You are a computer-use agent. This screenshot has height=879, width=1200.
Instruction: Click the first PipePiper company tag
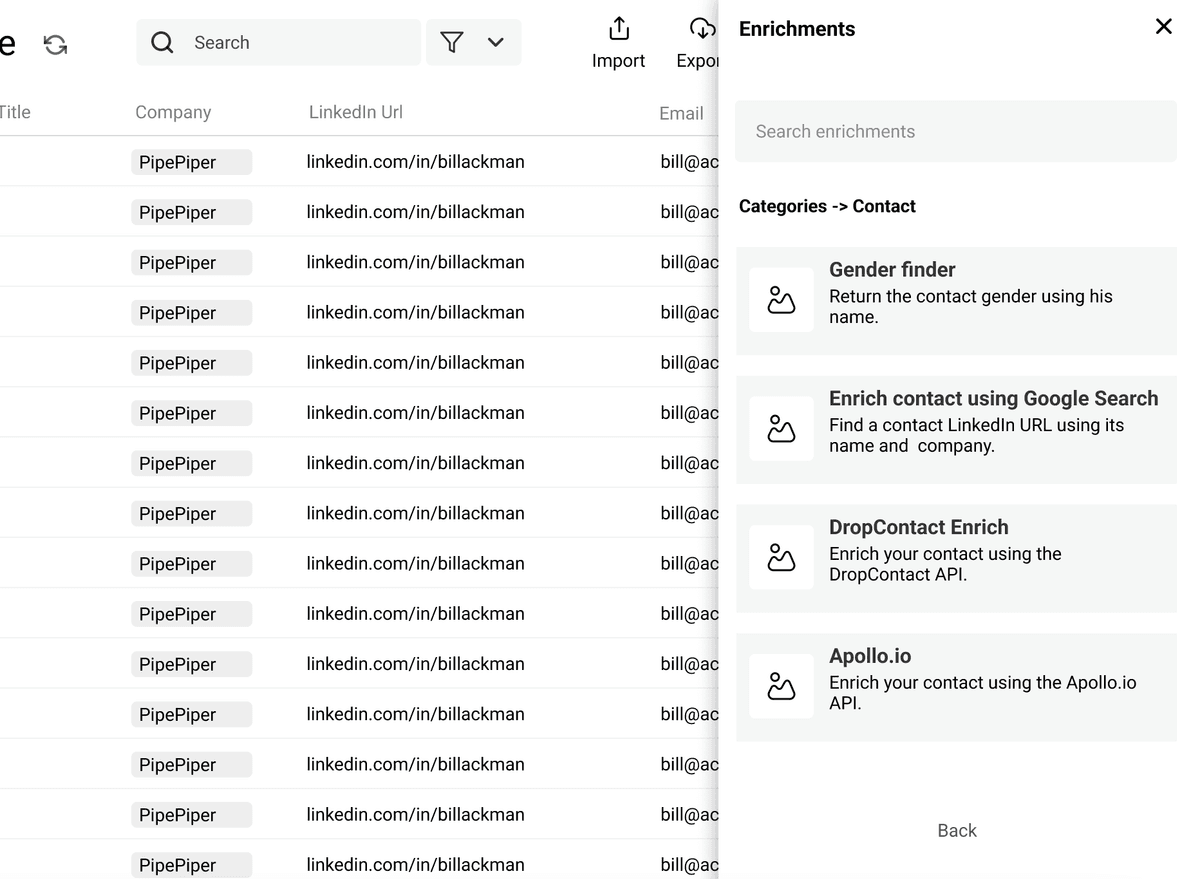pos(191,162)
